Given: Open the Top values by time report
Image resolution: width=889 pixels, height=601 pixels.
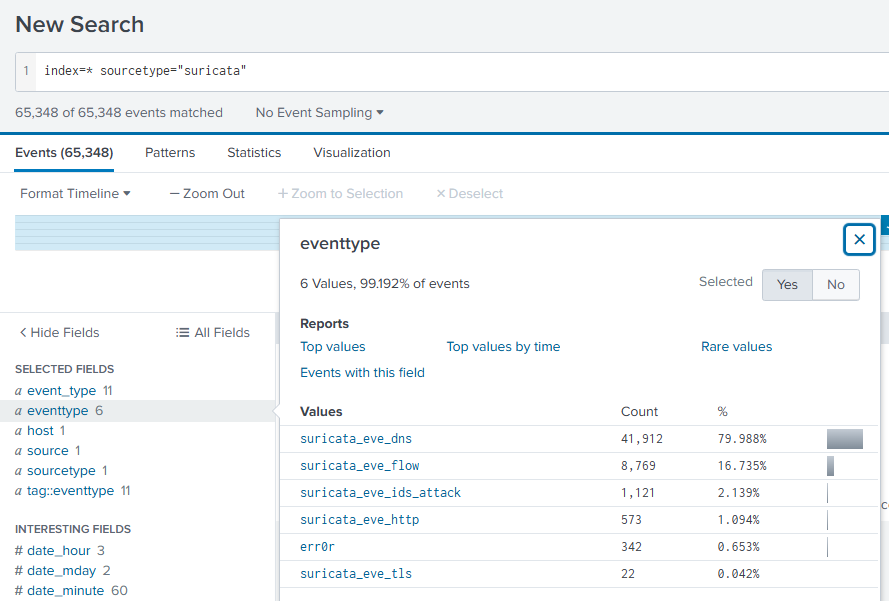Looking at the screenshot, I should [x=503, y=346].
